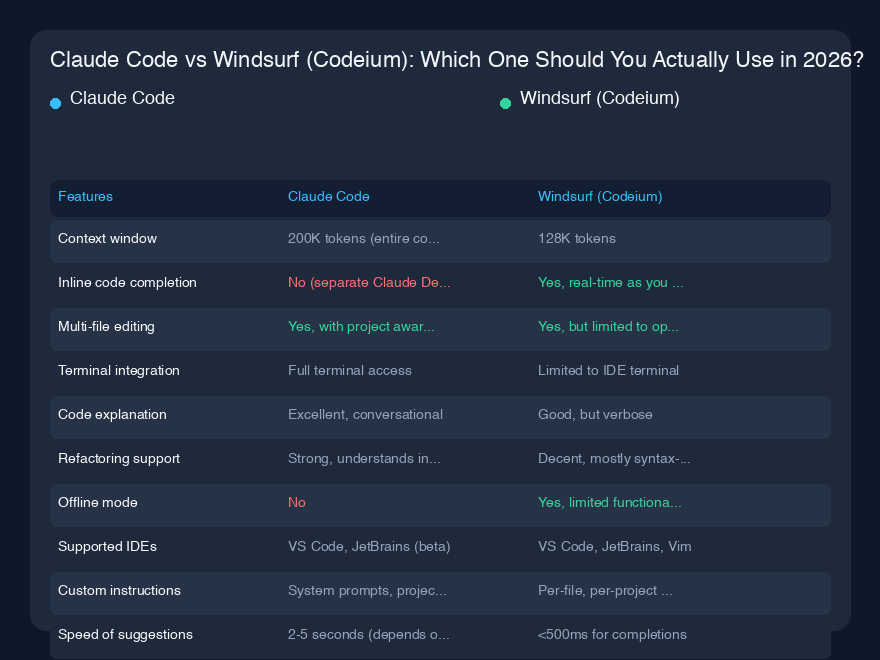This screenshot has height=660, width=880.
Task: Click the '2-5 seconds (depends o...' cell
Action: [369, 635]
